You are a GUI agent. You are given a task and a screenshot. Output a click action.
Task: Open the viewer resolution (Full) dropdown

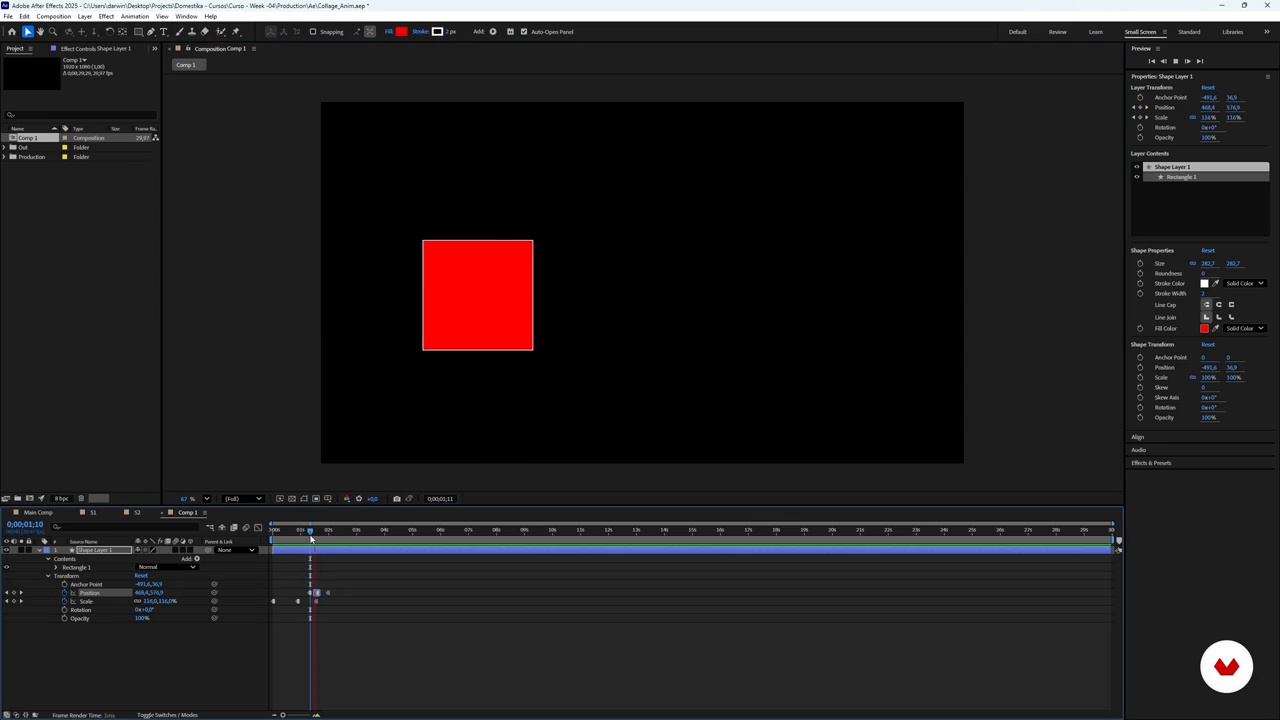point(243,499)
